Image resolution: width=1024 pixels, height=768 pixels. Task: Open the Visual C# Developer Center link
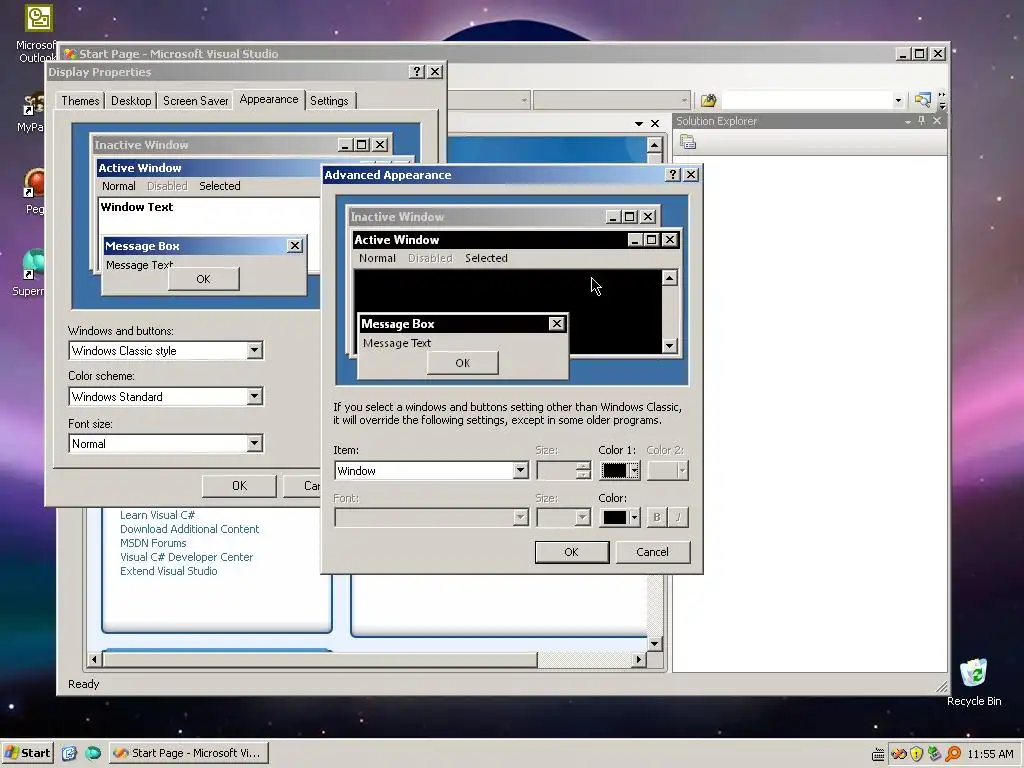tap(186, 557)
